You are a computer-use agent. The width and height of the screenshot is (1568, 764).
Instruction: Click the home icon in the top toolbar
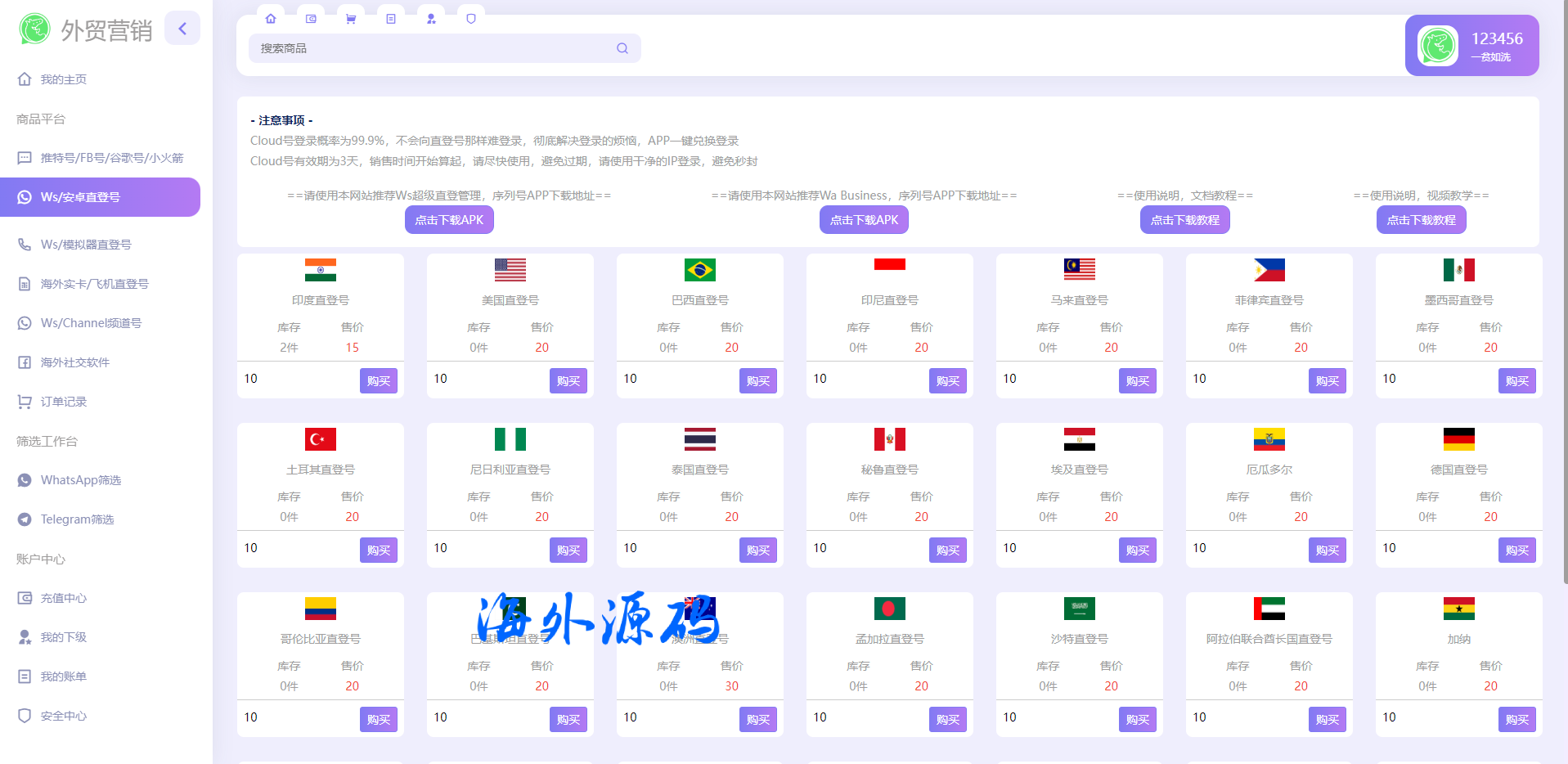pyautogui.click(x=271, y=19)
